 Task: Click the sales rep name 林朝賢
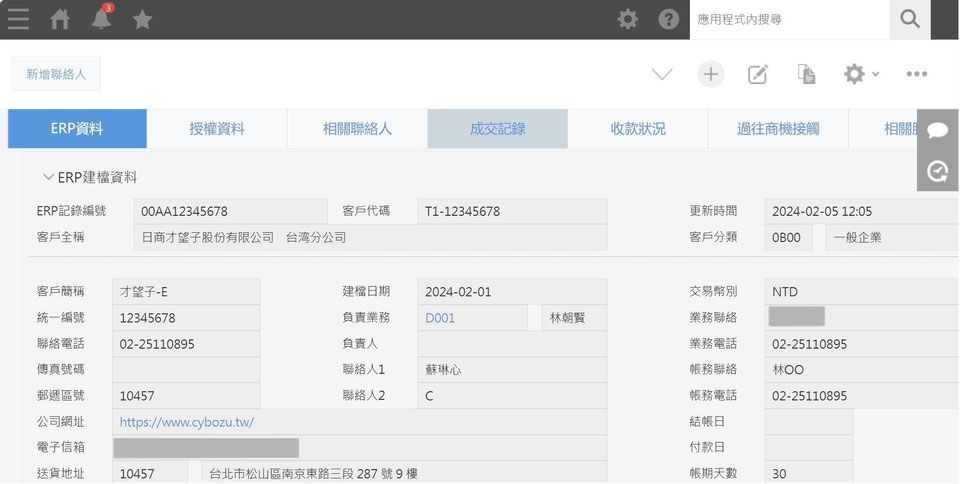tap(574, 318)
